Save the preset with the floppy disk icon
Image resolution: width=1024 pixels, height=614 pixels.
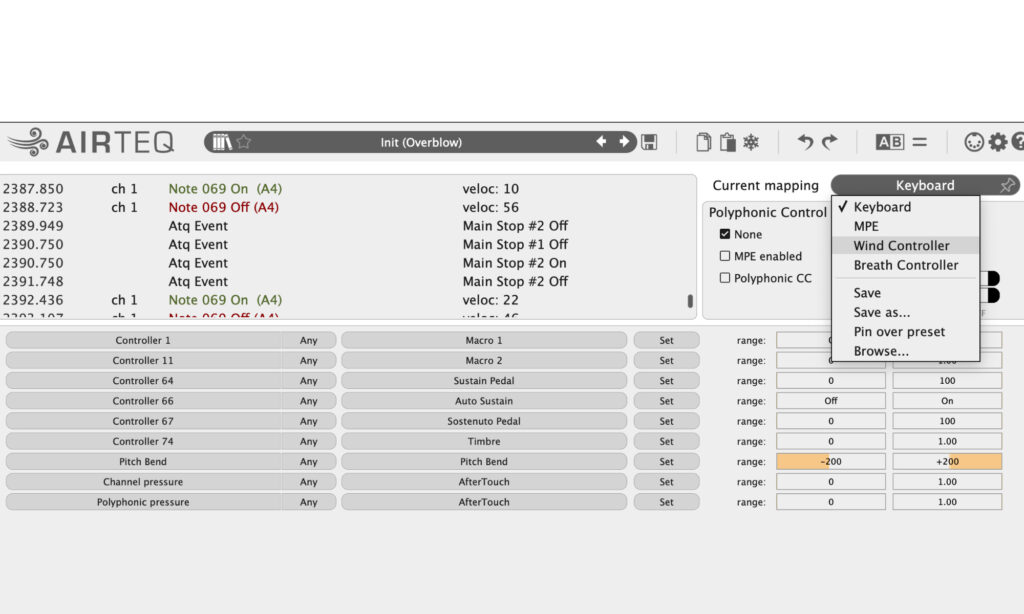pyautogui.click(x=649, y=142)
